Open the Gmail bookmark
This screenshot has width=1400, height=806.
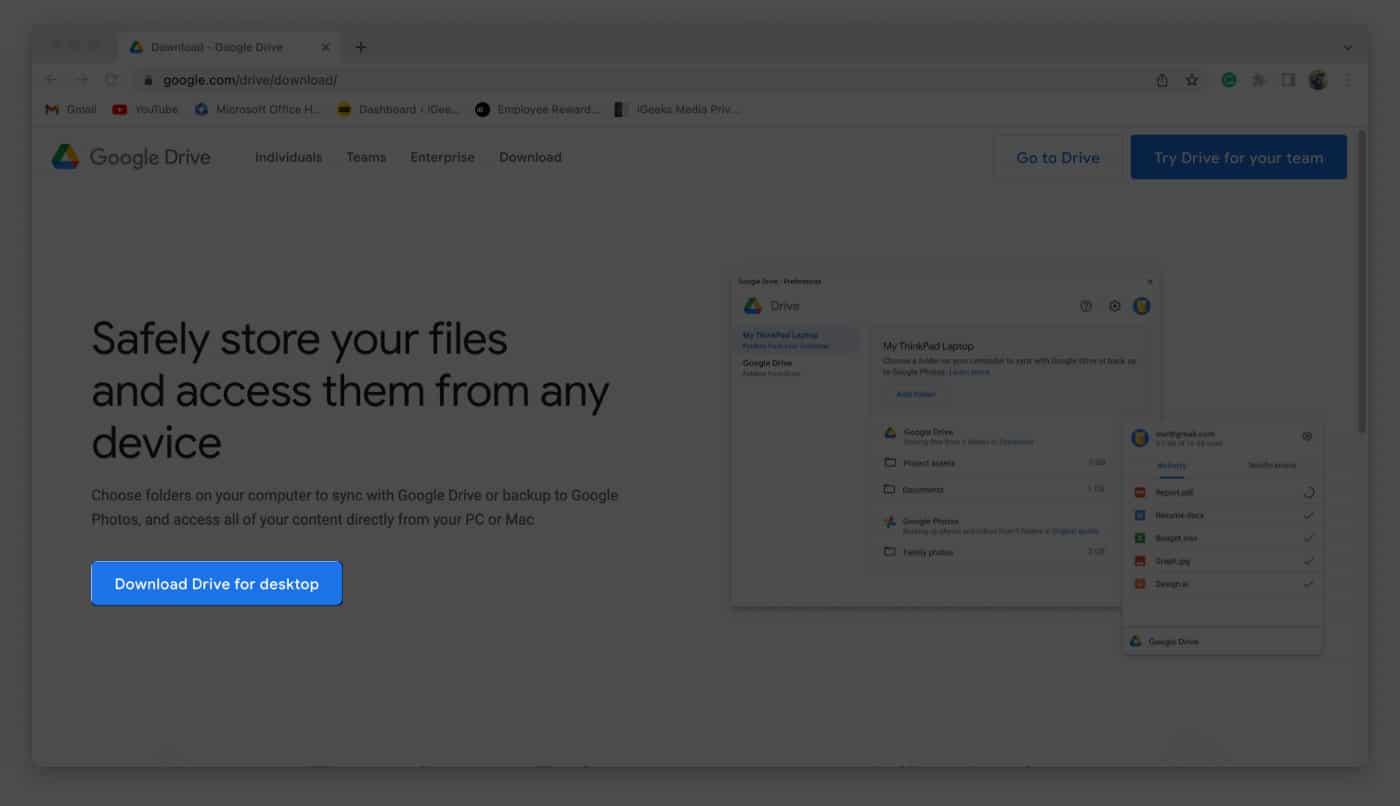click(x=71, y=109)
